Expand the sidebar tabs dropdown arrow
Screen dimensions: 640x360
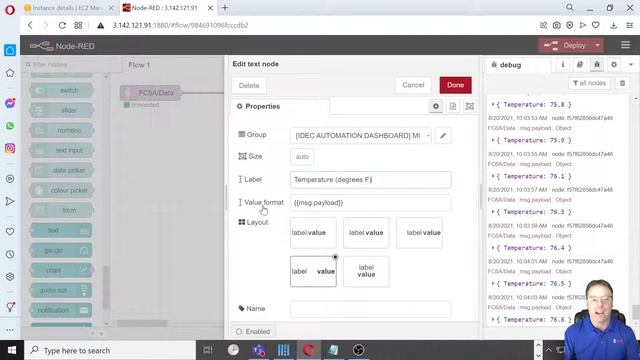(631, 64)
